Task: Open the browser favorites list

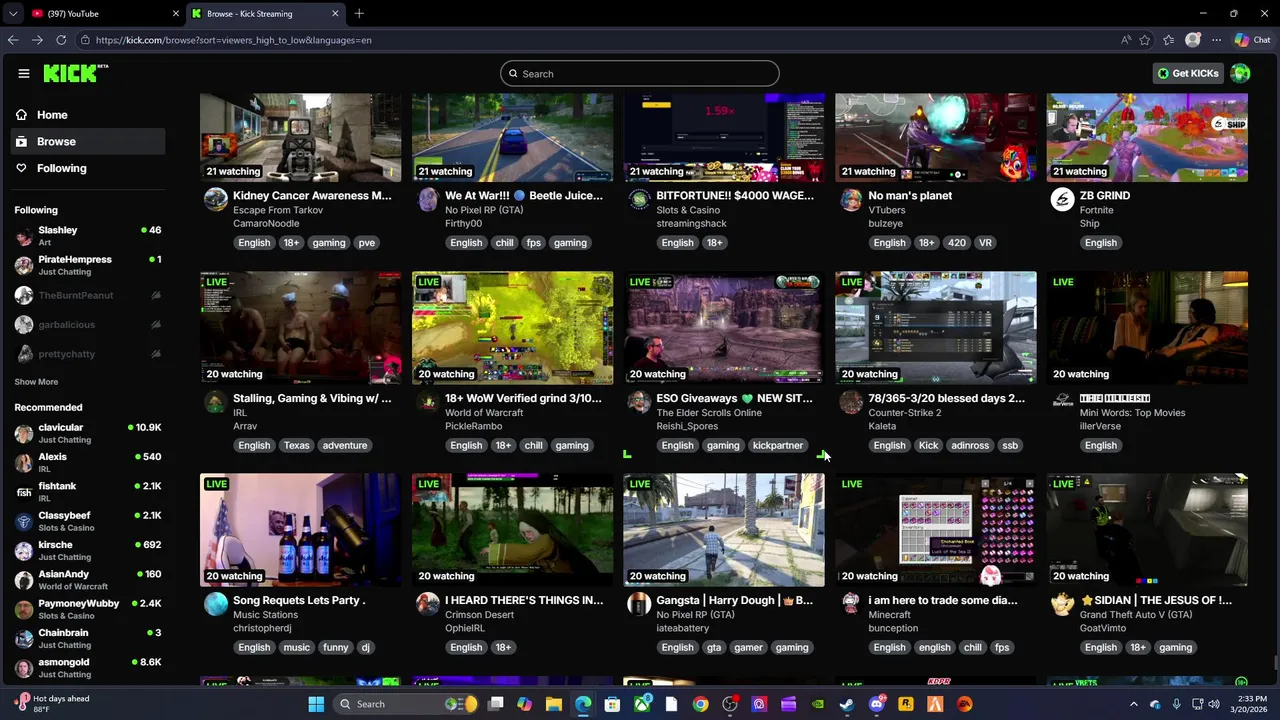Action: pyautogui.click(x=1169, y=40)
